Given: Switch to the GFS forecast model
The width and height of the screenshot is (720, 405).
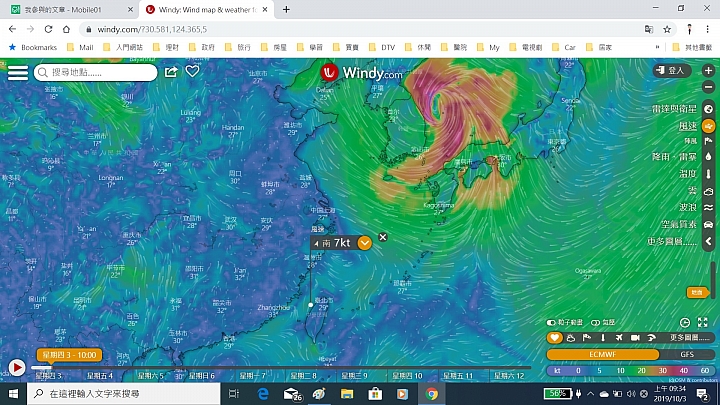Looking at the screenshot, I should [687, 354].
